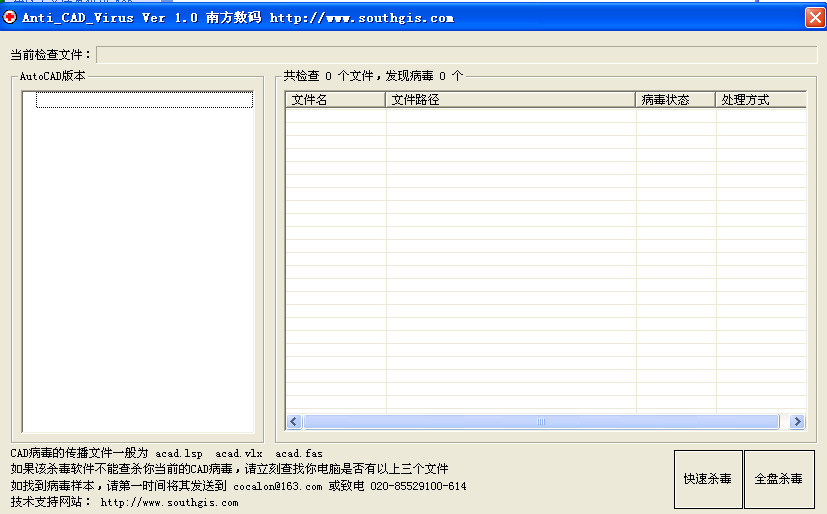
Task: Click the horizontal scrollbar thumb in results
Action: click(x=540, y=422)
